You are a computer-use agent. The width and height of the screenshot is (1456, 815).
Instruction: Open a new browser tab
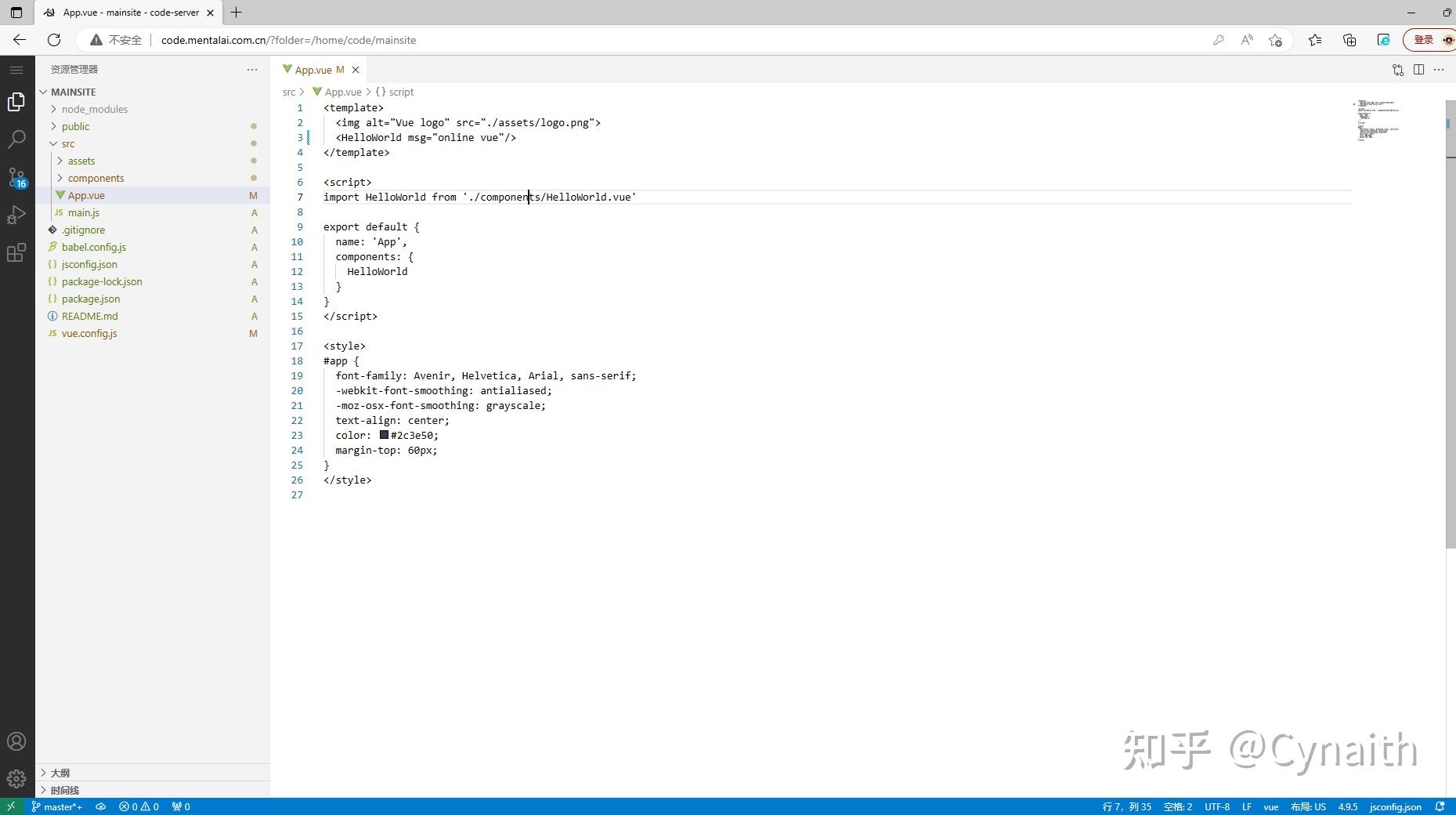pos(237,13)
